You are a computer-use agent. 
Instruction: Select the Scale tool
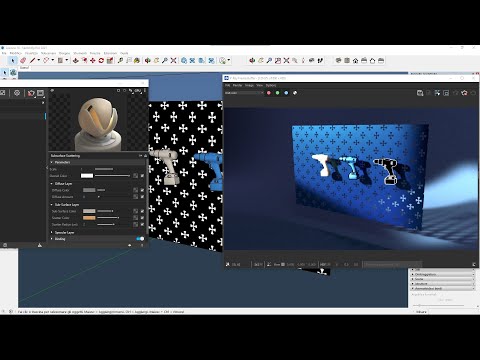(x=110, y=61)
